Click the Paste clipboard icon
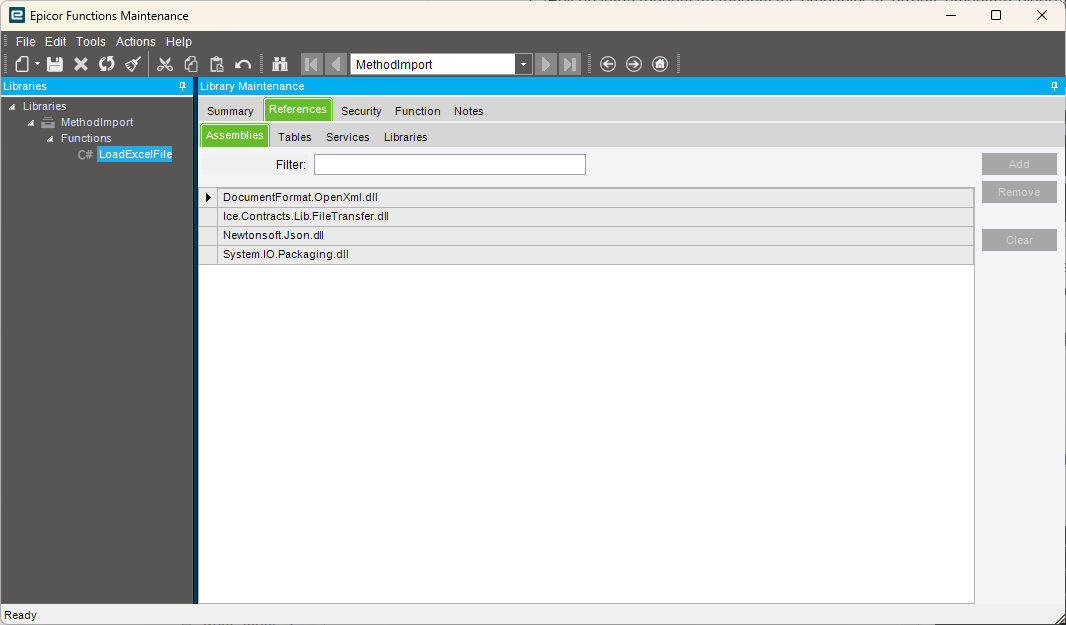Image resolution: width=1066 pixels, height=625 pixels. (217, 64)
